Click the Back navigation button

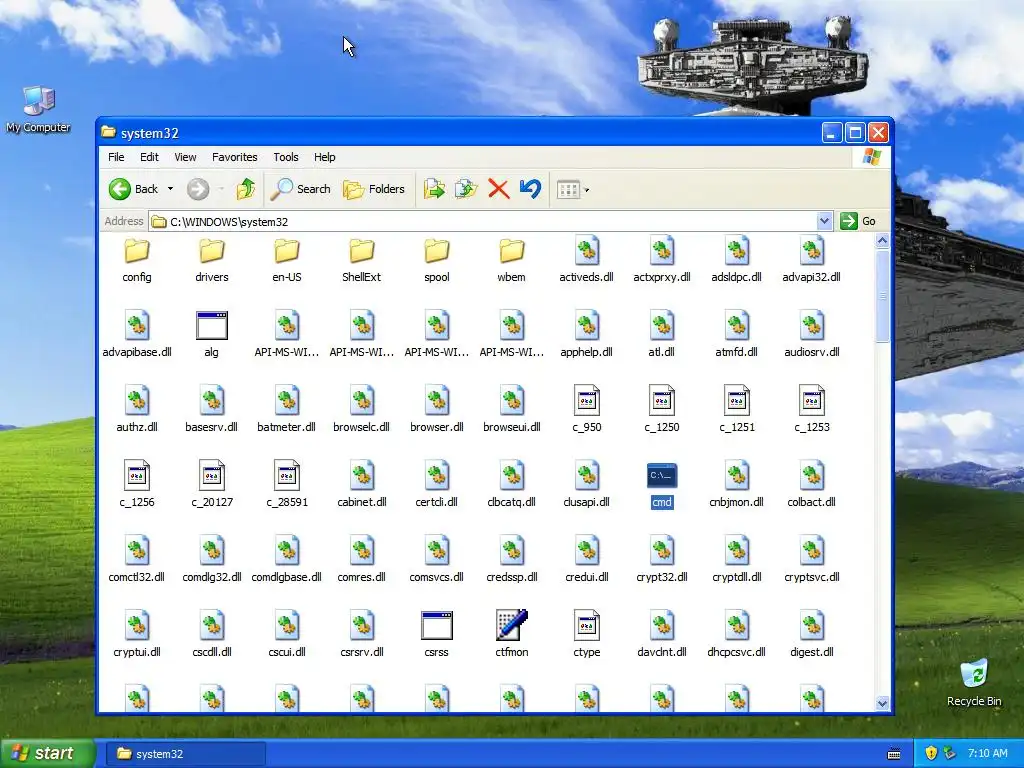pos(134,189)
